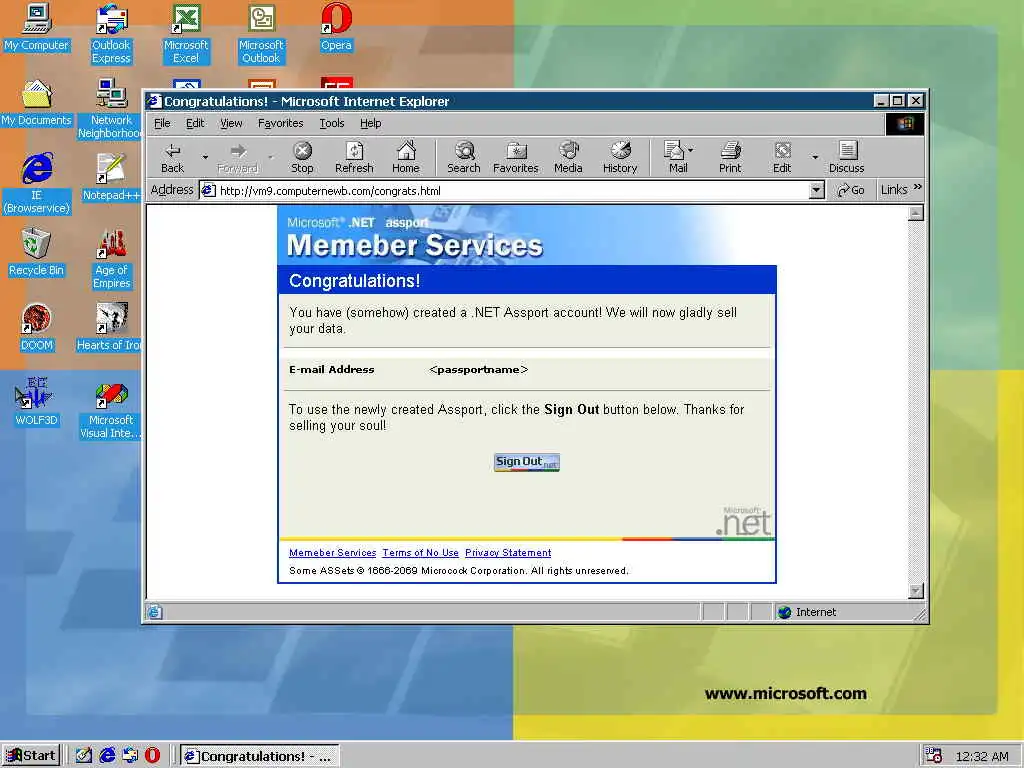Select Network Neighborhood desktop icon
The height and width of the screenshot is (768, 1024).
click(110, 108)
